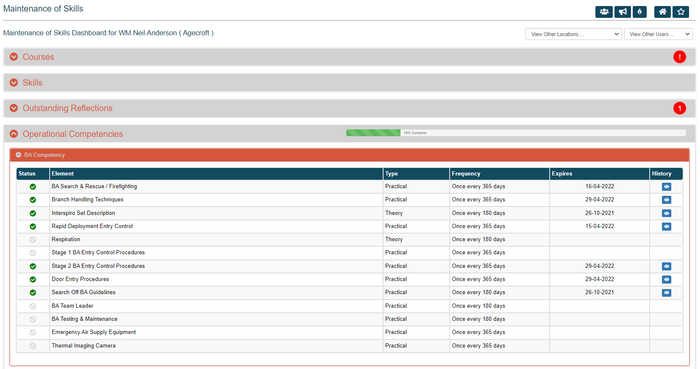Open View Other Users dropdown
This screenshot has width=700, height=369.
coord(658,34)
